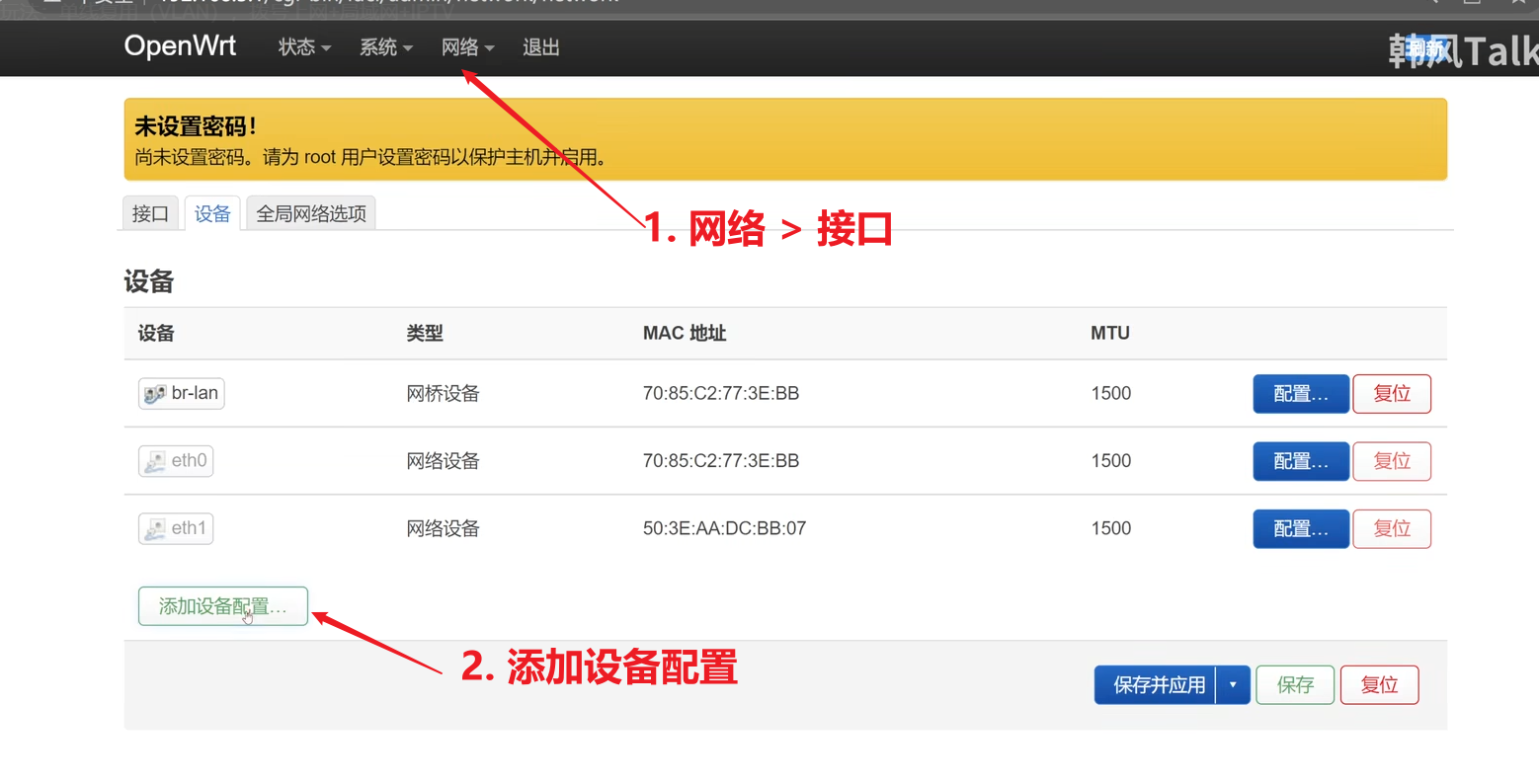This screenshot has width=1539, height=784.
Task: Open the 状态 dropdown menu
Action: click(304, 47)
